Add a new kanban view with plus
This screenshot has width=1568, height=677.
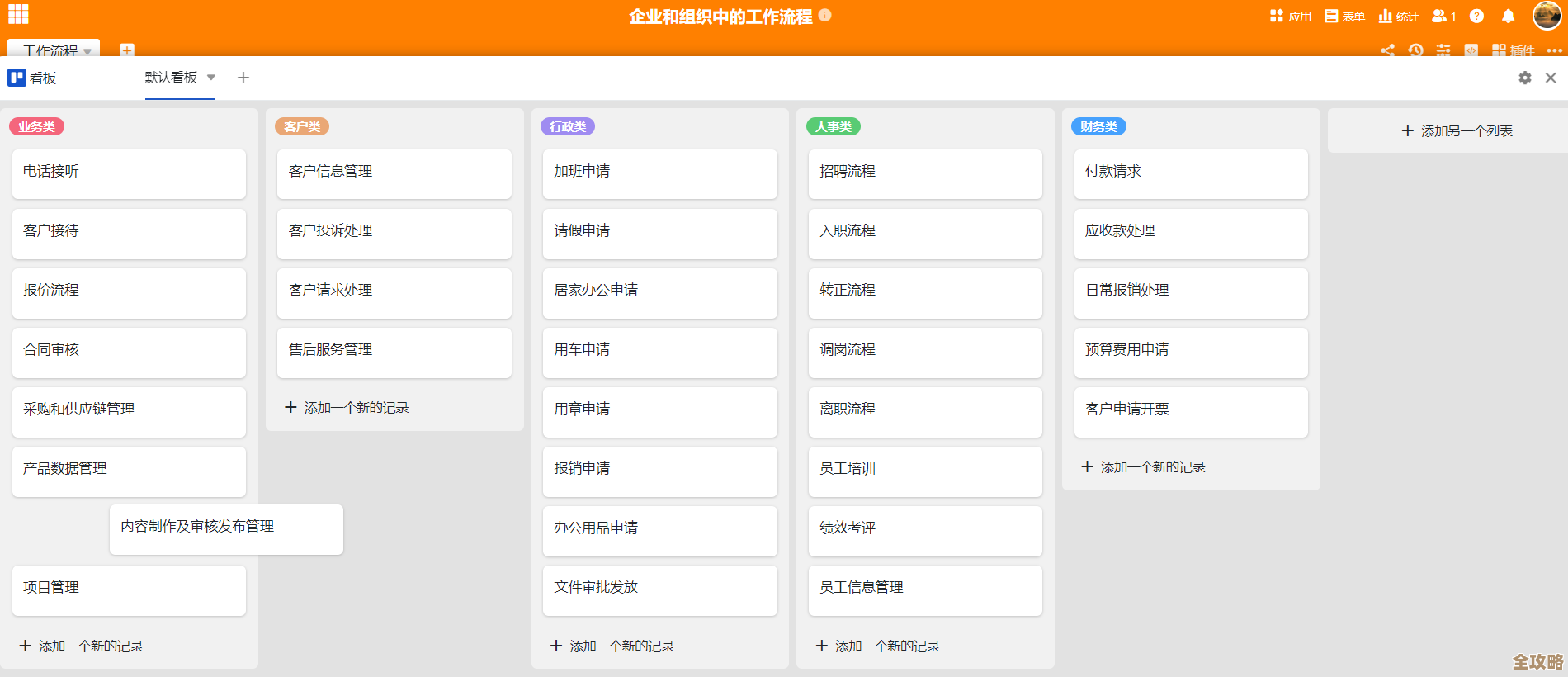(x=243, y=78)
